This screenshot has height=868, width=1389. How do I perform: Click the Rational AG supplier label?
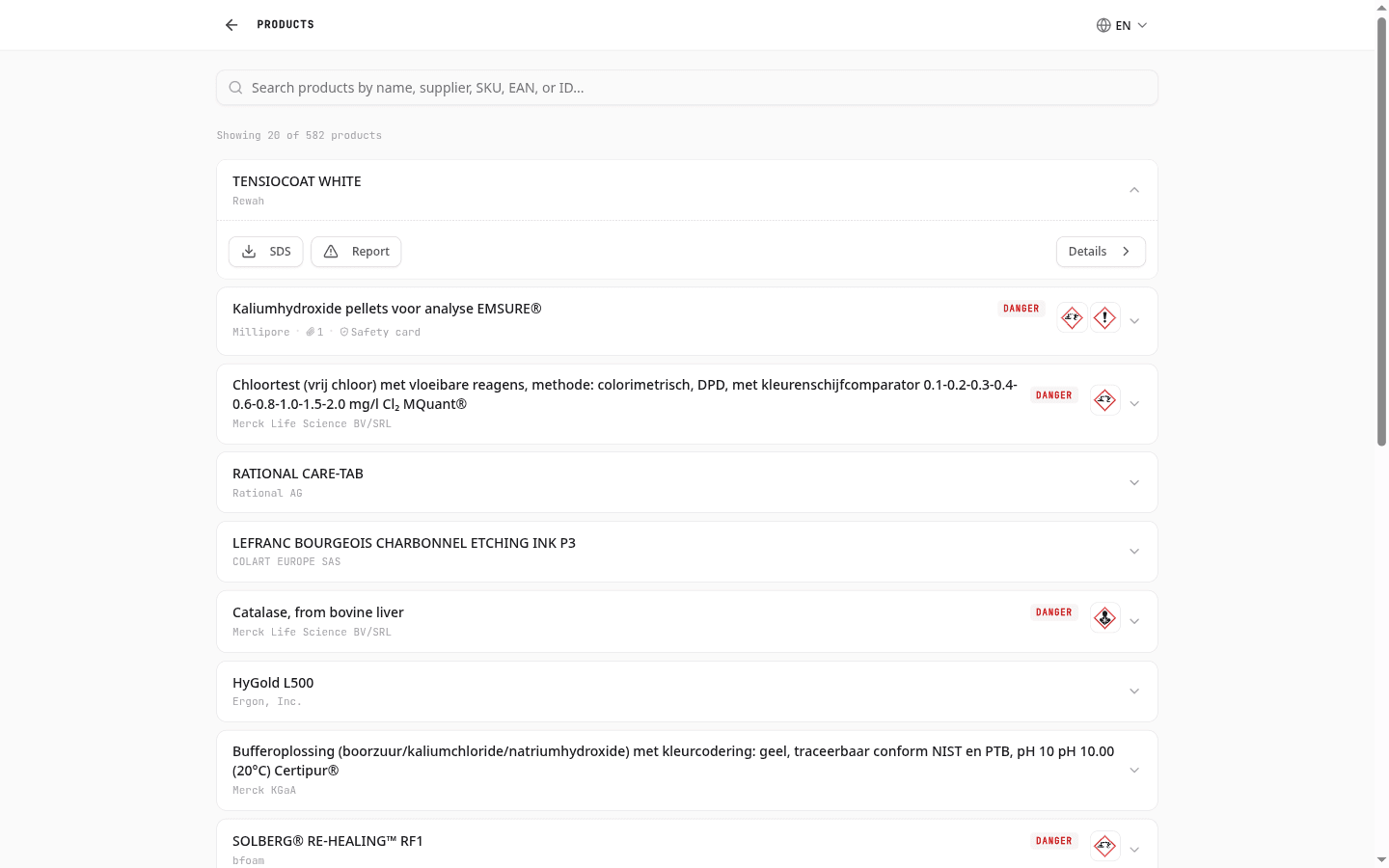pos(267,494)
